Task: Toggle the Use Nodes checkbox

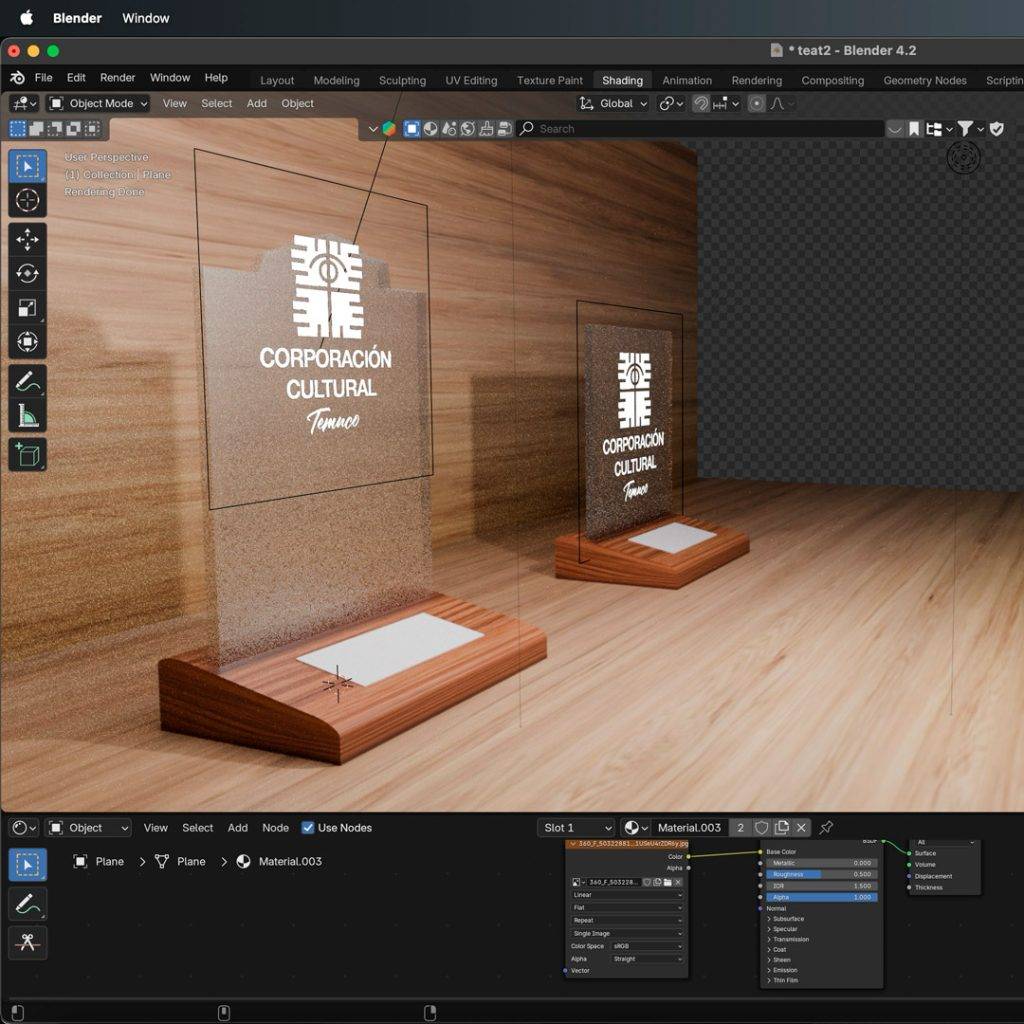Action: coord(308,827)
